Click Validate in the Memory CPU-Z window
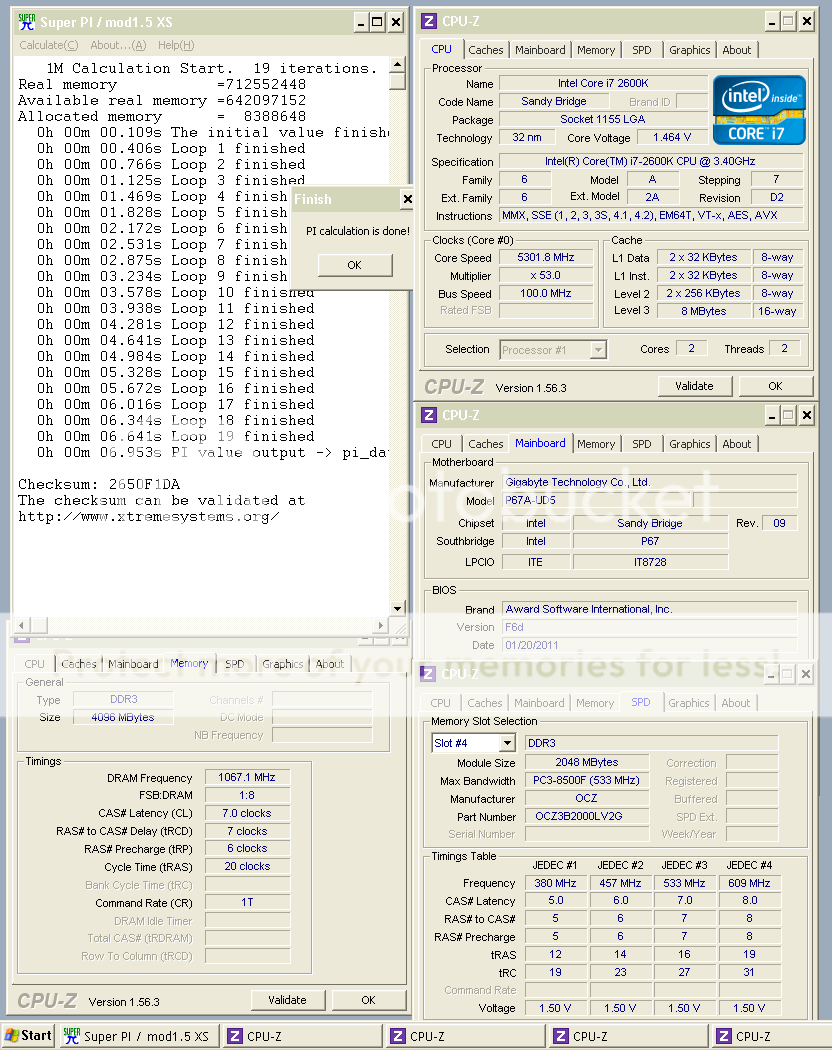 click(x=287, y=1000)
